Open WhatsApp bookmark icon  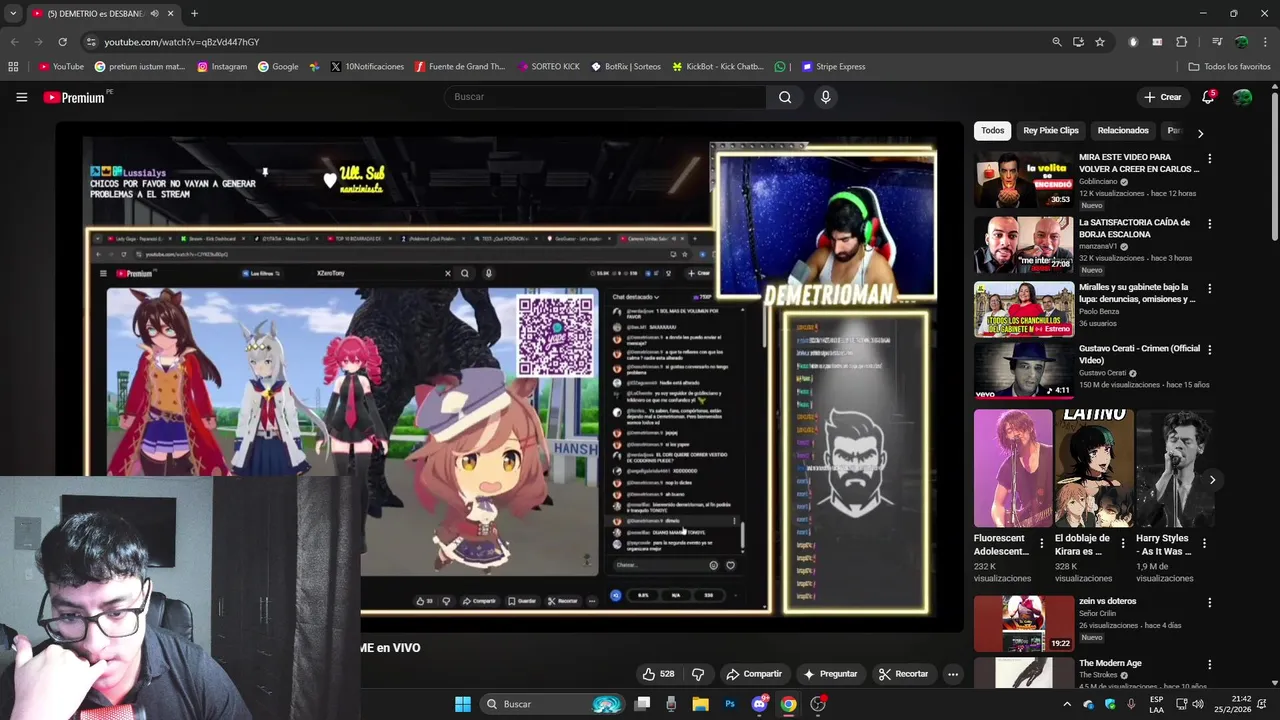[780, 67]
